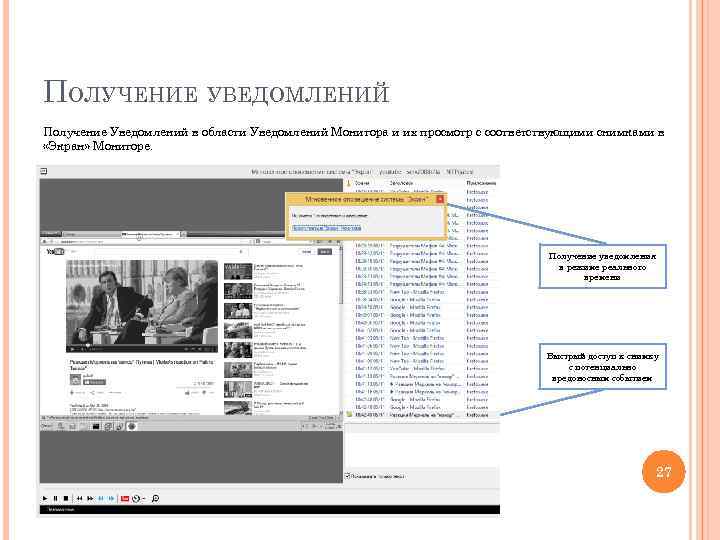This screenshot has height=540, width=720.
Task: Click the fifth suggested video thumbnail
Action: click(x=238, y=350)
